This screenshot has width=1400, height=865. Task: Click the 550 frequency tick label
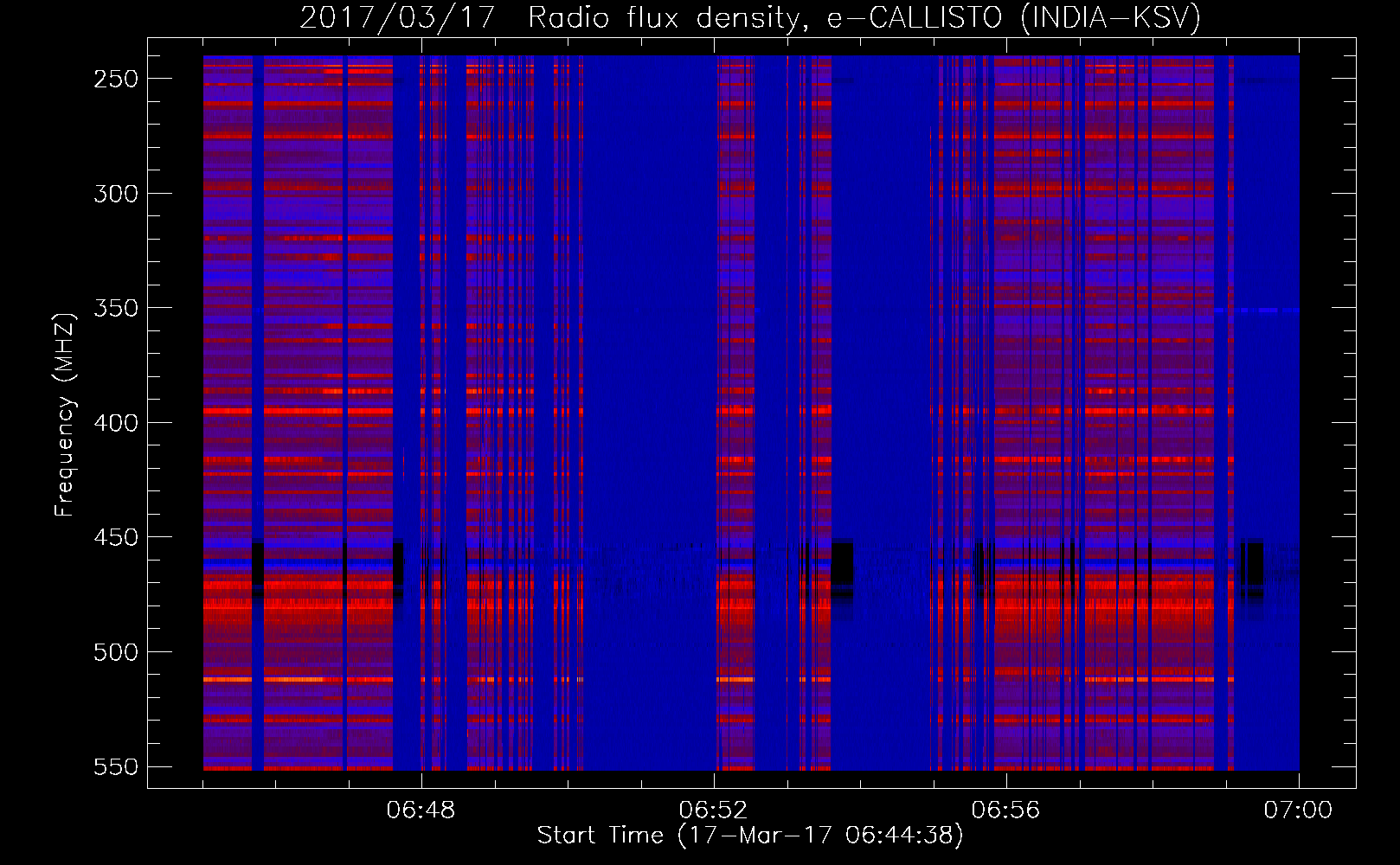point(116,767)
